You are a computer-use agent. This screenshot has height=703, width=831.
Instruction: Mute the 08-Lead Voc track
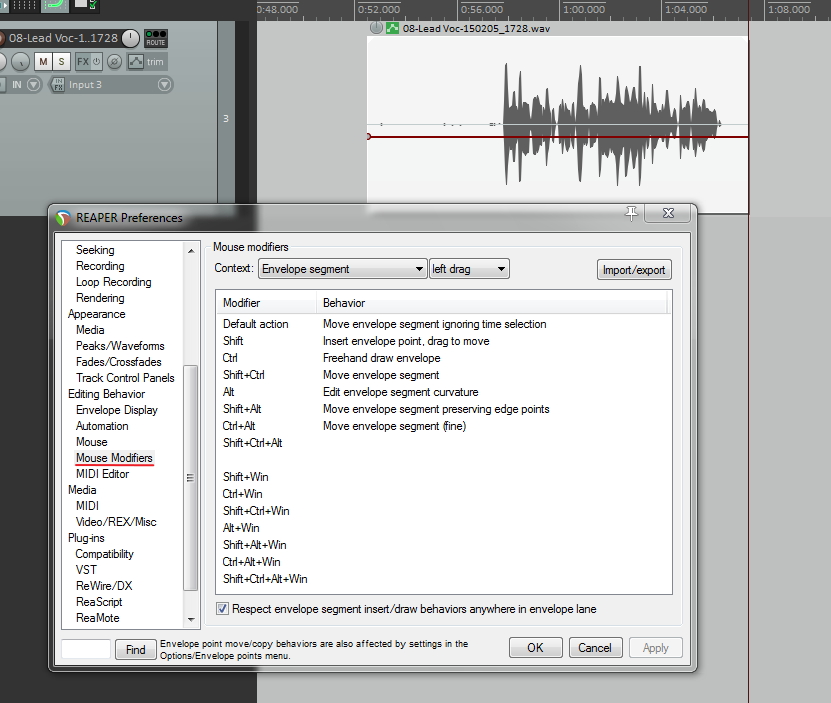[43, 61]
